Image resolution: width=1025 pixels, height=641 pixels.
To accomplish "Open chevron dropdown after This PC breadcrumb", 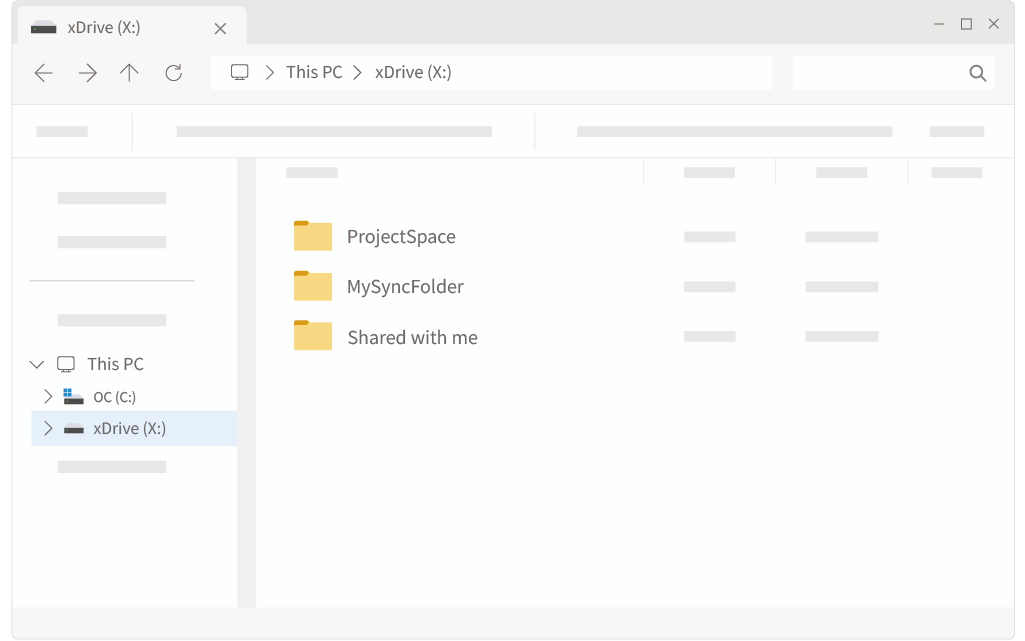I will (x=358, y=73).
